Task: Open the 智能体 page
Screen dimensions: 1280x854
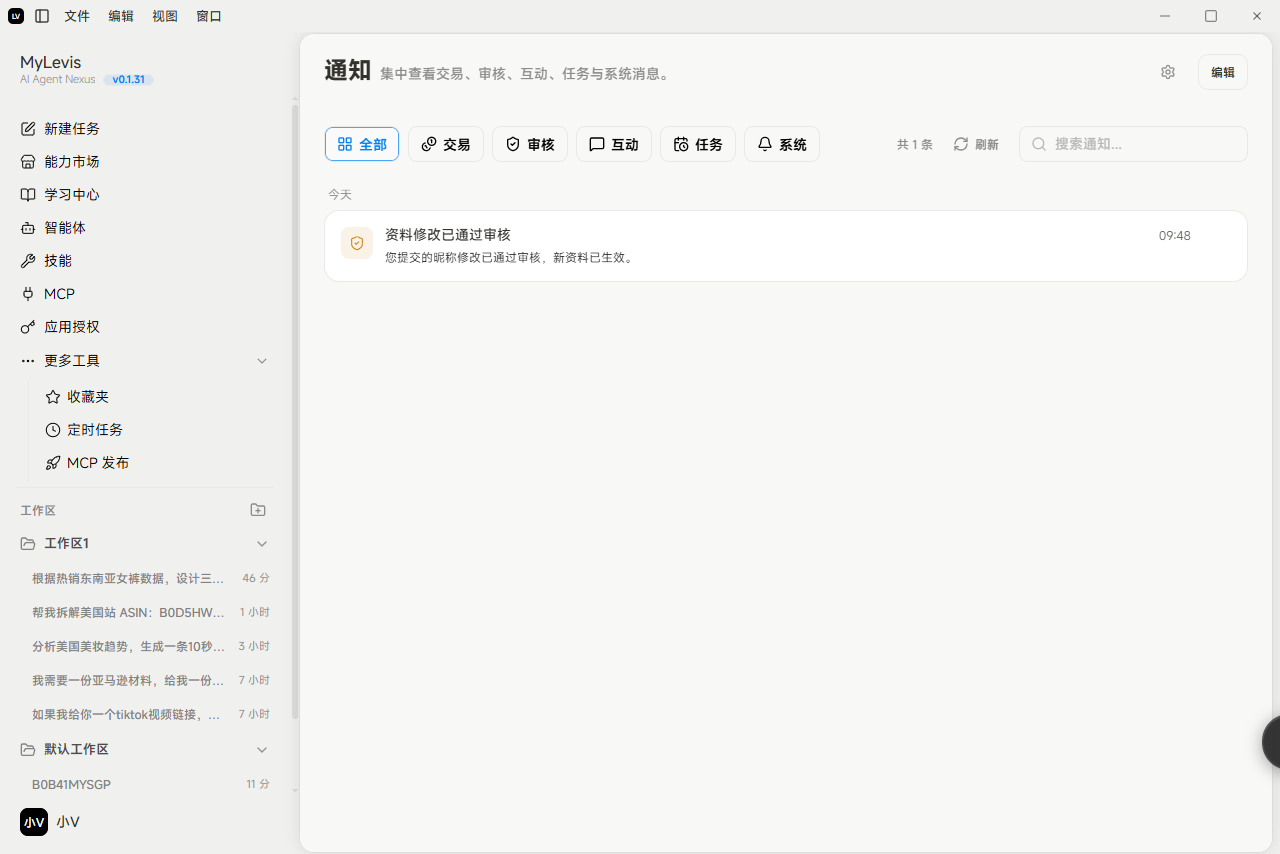Action: [146, 228]
